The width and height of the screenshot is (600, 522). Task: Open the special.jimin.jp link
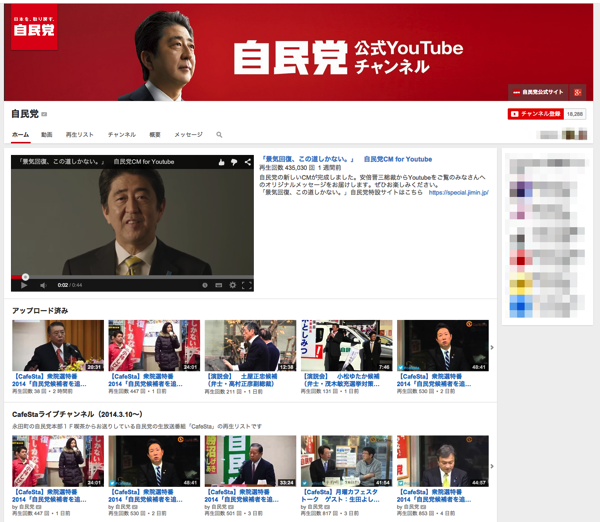click(458, 192)
